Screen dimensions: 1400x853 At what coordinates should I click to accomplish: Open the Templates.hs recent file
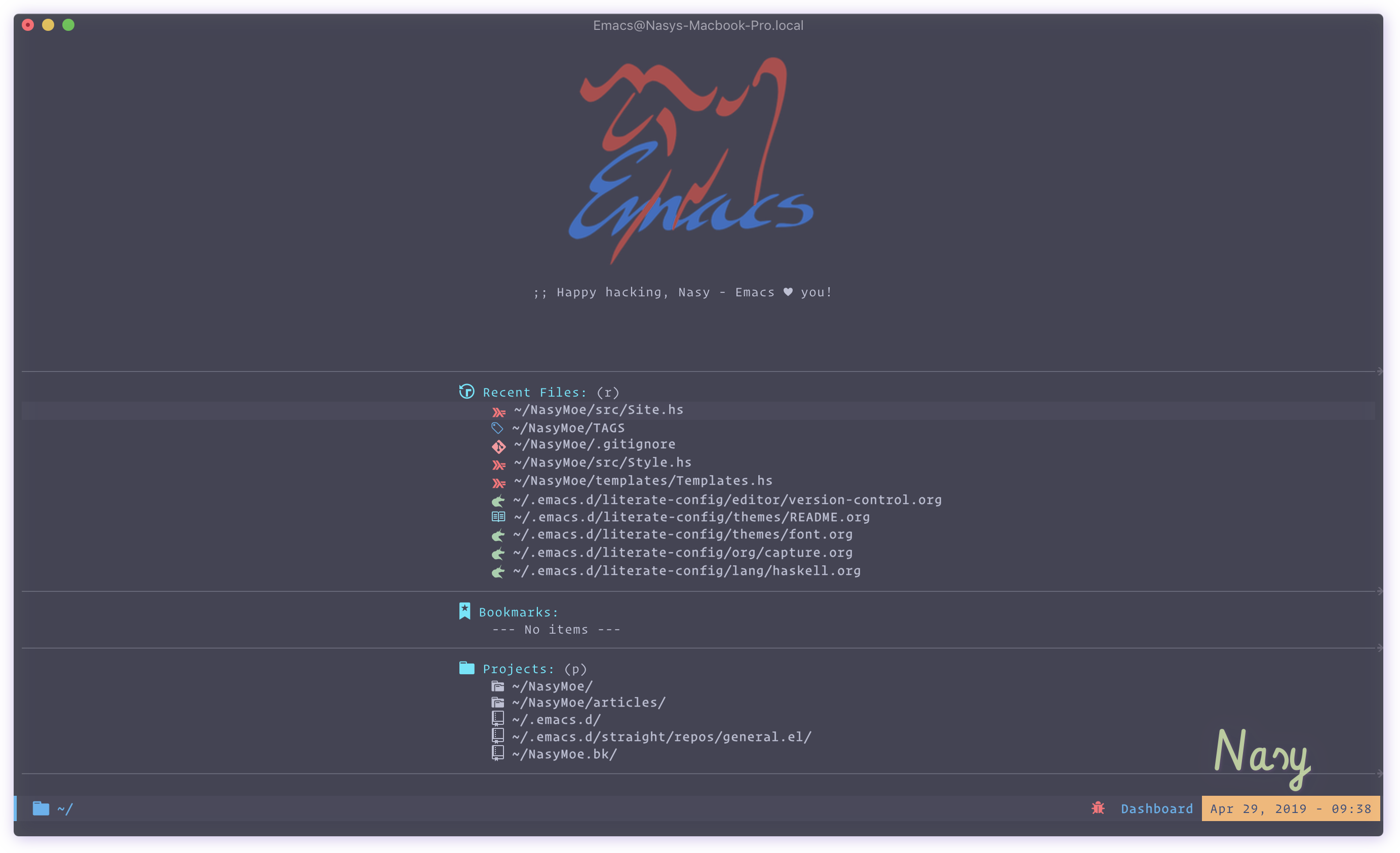click(x=643, y=481)
